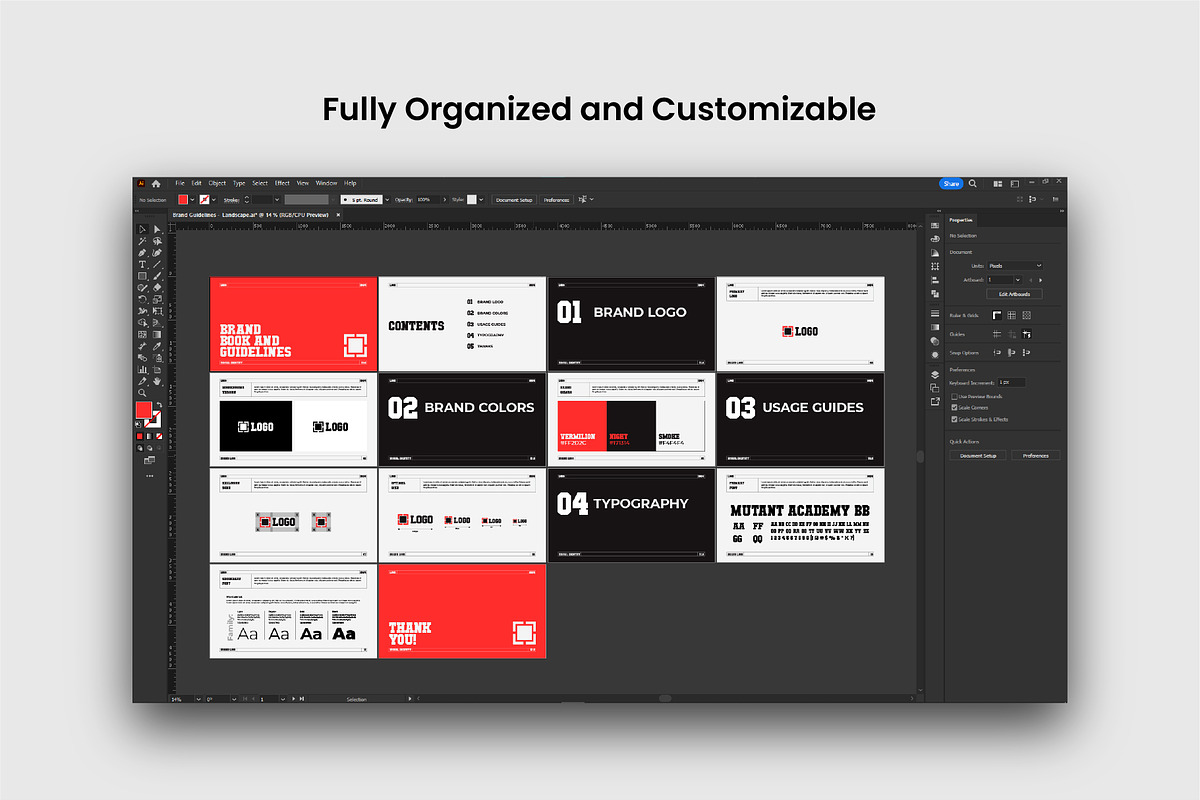Select the Pen tool
Image resolution: width=1200 pixels, height=800 pixels.
[x=142, y=253]
